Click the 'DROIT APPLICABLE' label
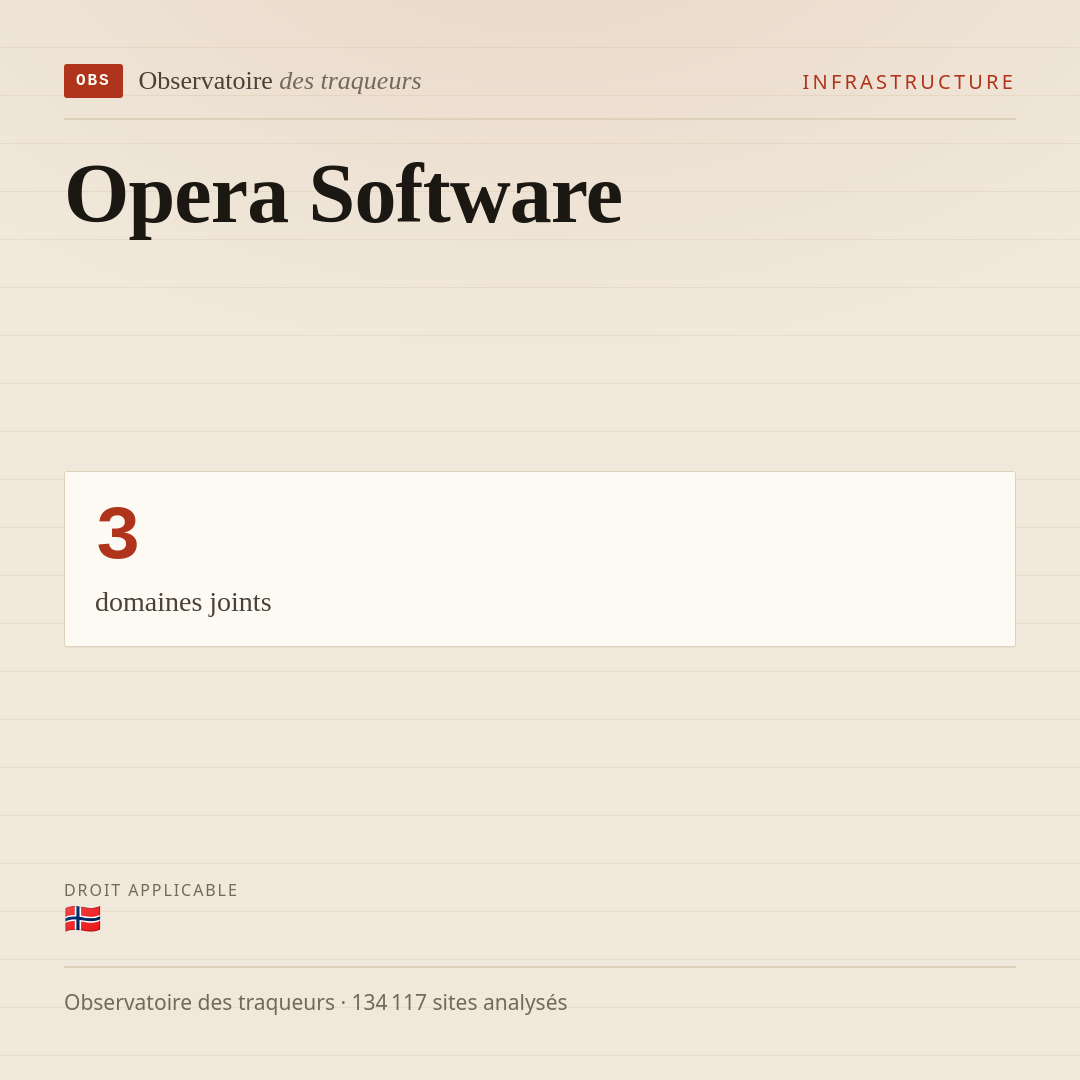Viewport: 1080px width, 1080px height. 151,890
